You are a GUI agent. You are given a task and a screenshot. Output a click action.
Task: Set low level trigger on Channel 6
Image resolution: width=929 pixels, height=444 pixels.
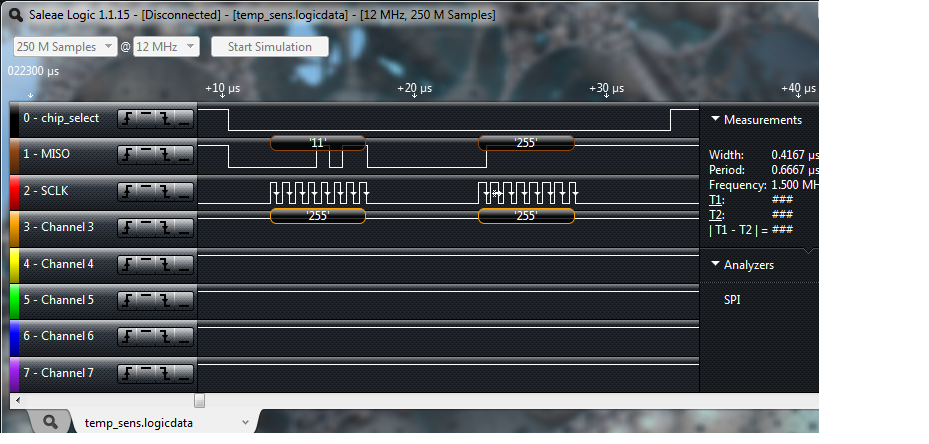[184, 337]
